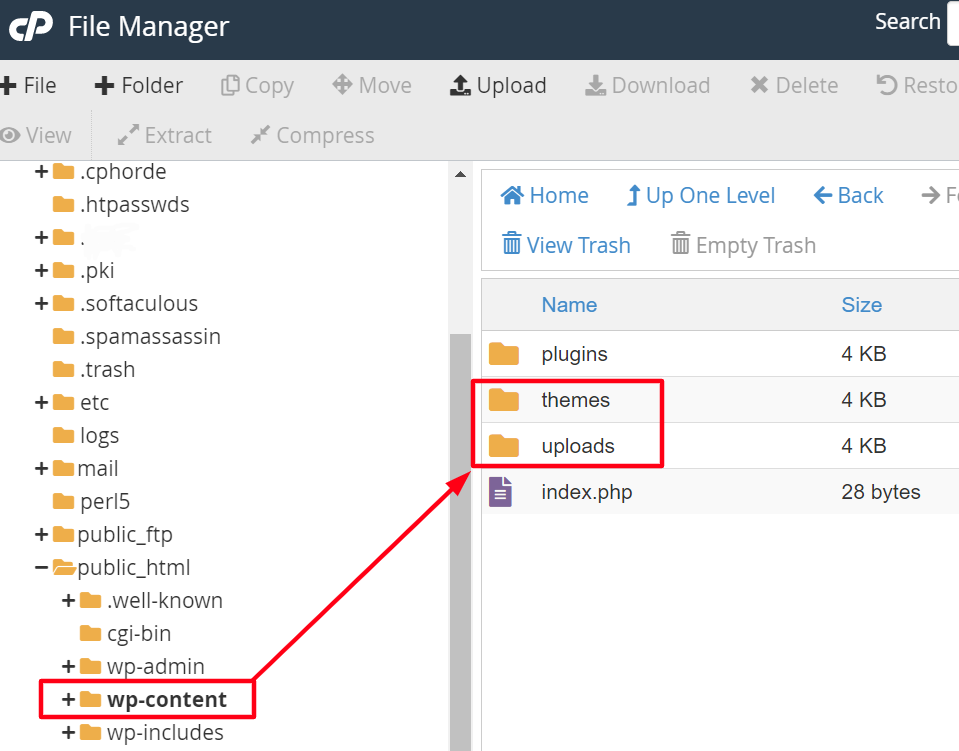Expand the mail tree node
959x751 pixels.
tap(42, 468)
